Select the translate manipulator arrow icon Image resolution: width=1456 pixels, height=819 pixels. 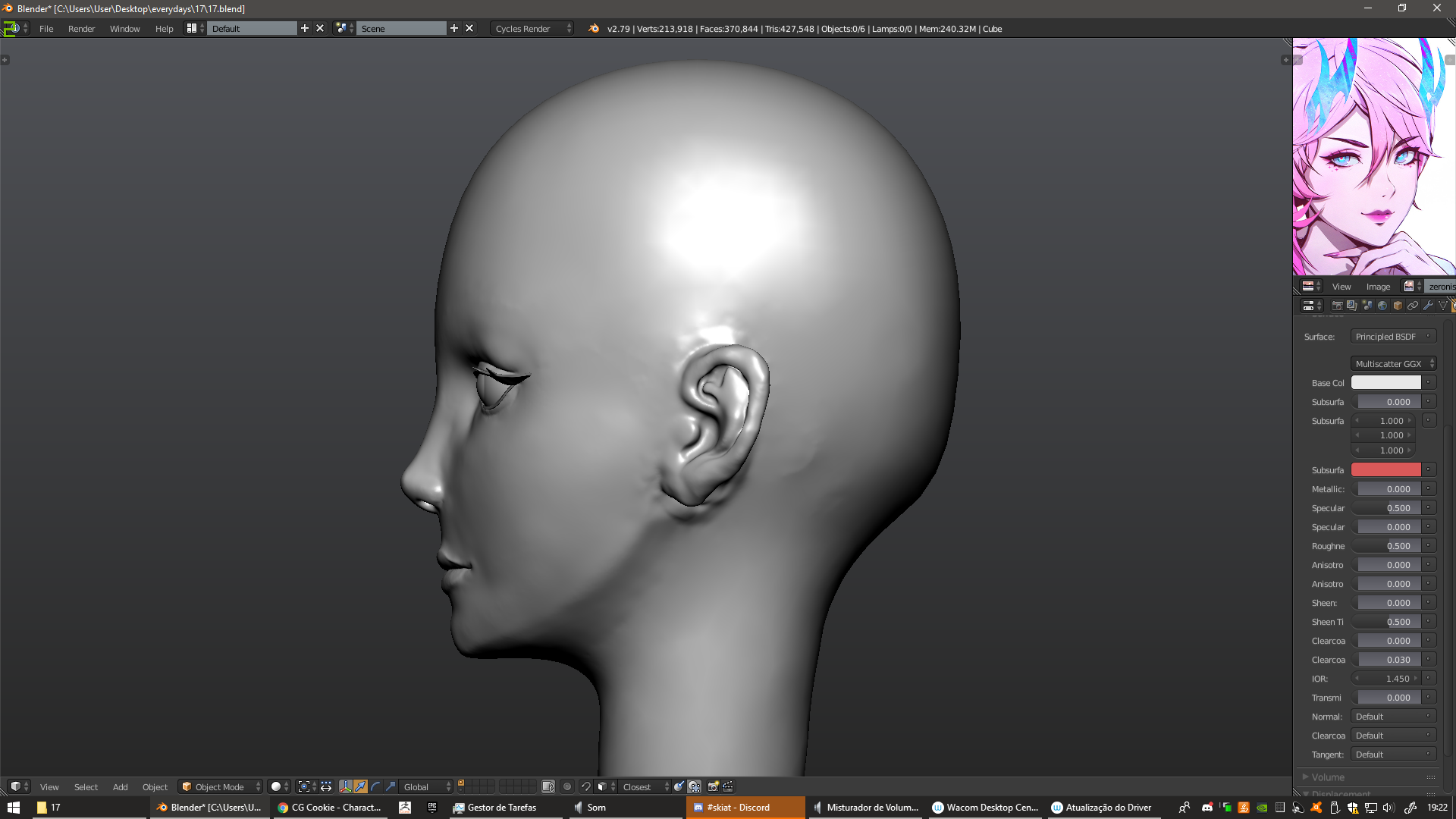[360, 786]
